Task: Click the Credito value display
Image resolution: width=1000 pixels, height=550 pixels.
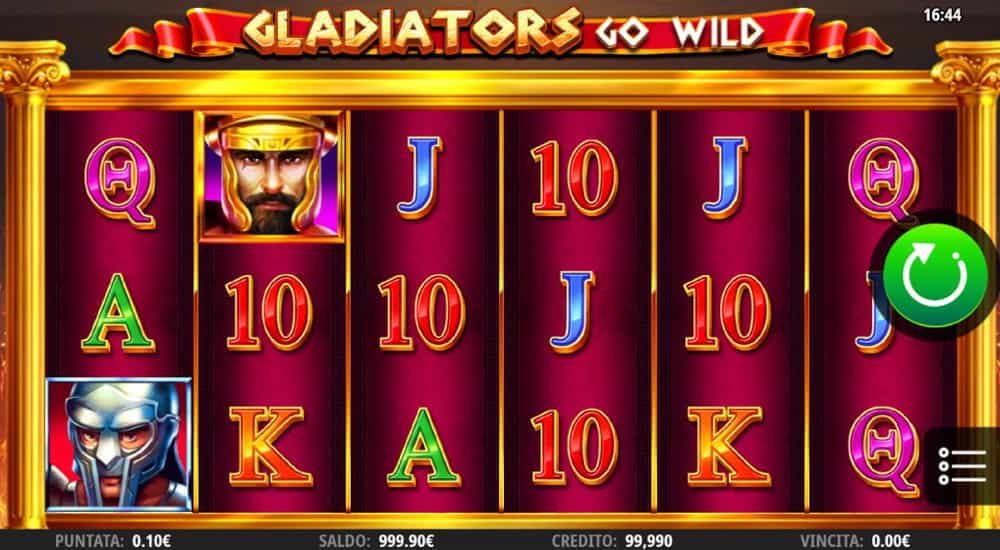Action: pyautogui.click(x=612, y=541)
